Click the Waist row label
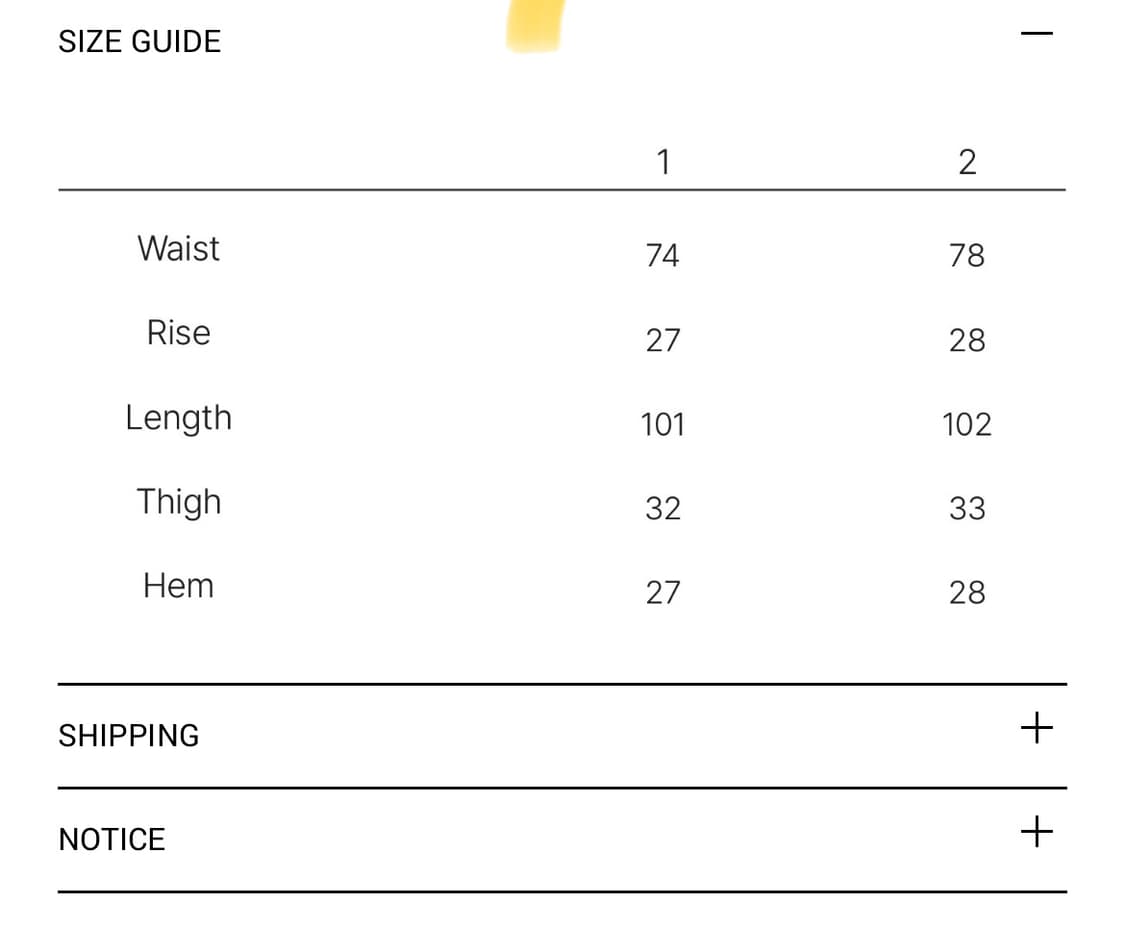 click(178, 248)
